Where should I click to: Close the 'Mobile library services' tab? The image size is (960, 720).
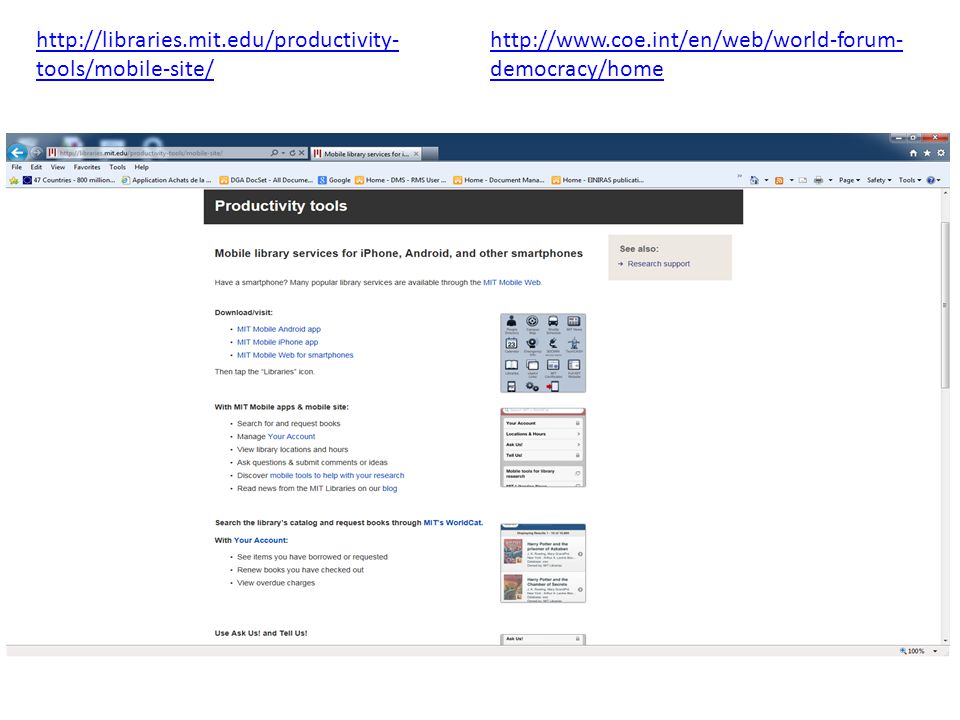tap(416, 154)
